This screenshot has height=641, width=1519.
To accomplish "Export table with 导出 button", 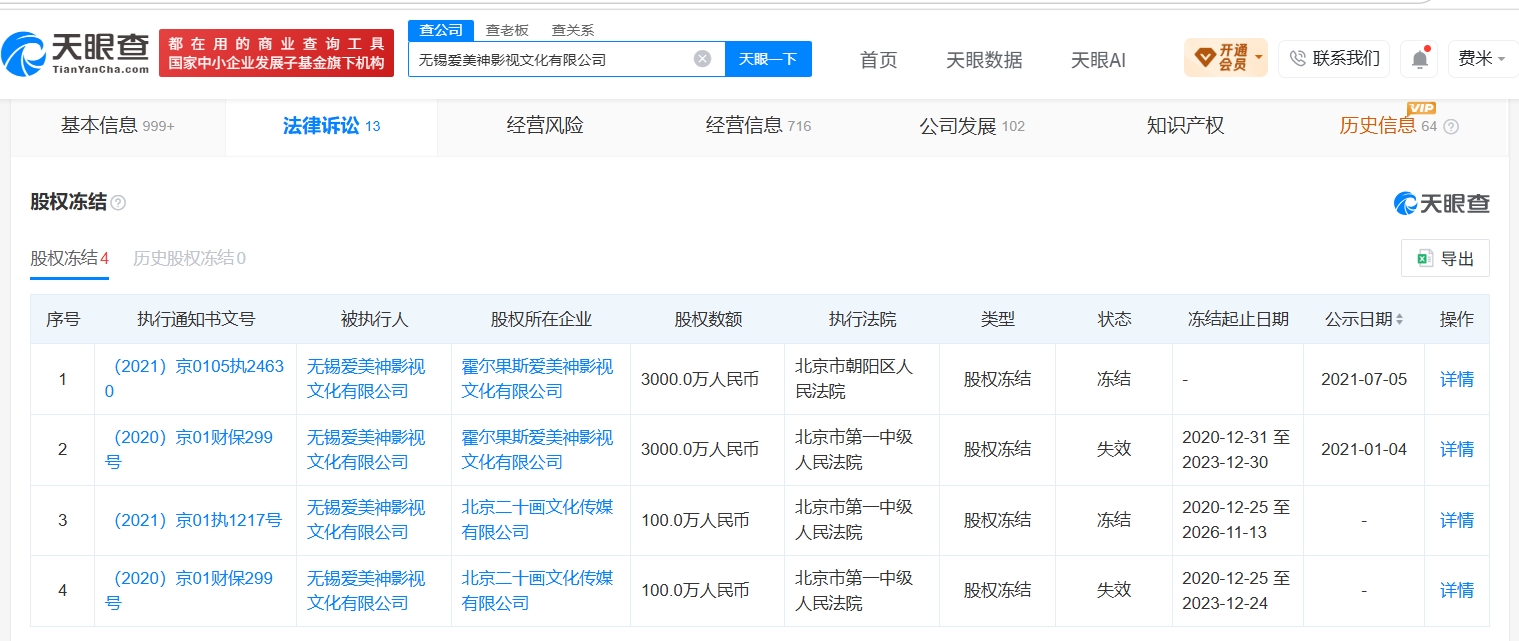I will click(x=1445, y=258).
